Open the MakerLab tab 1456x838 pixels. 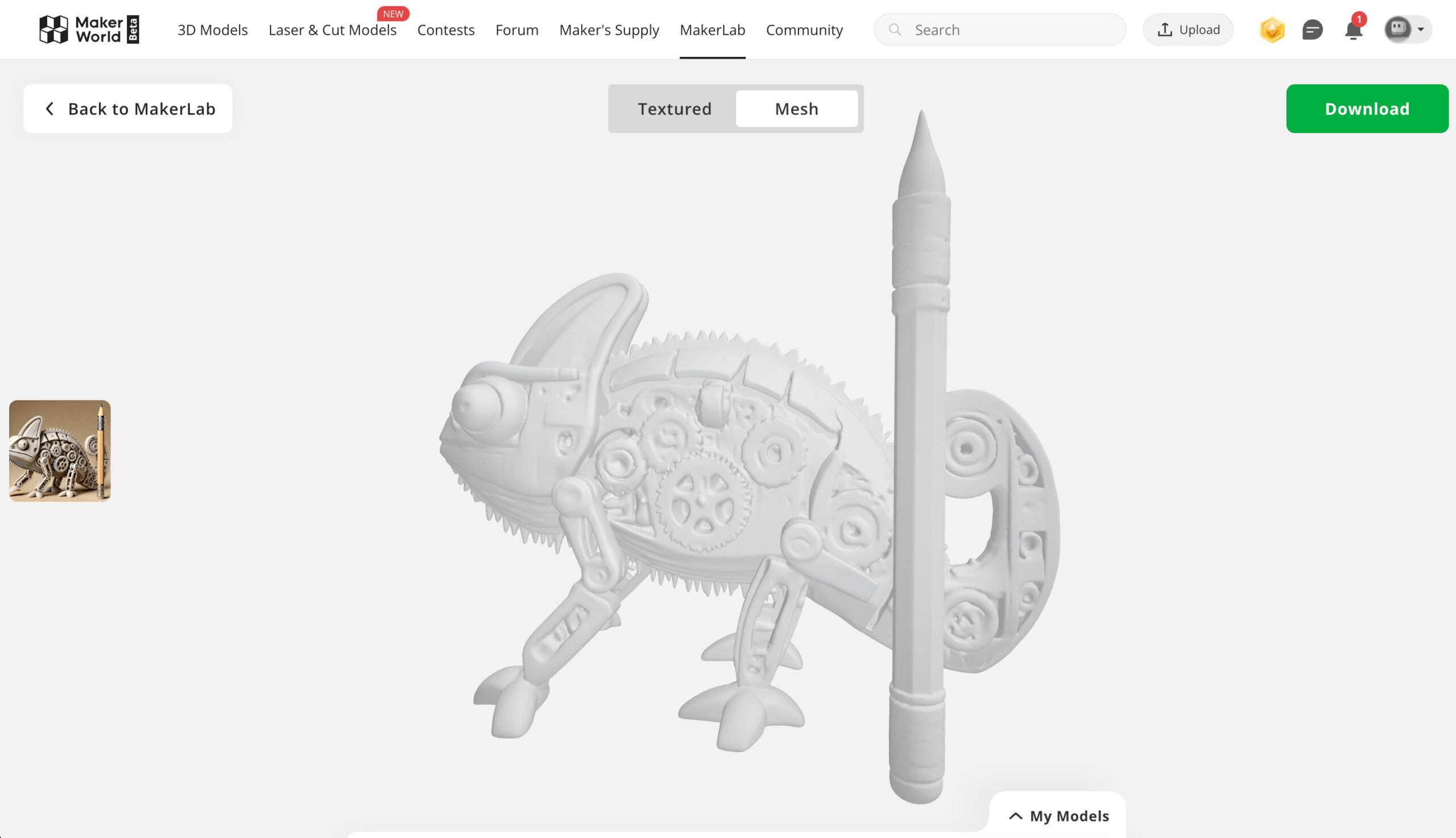[712, 30]
